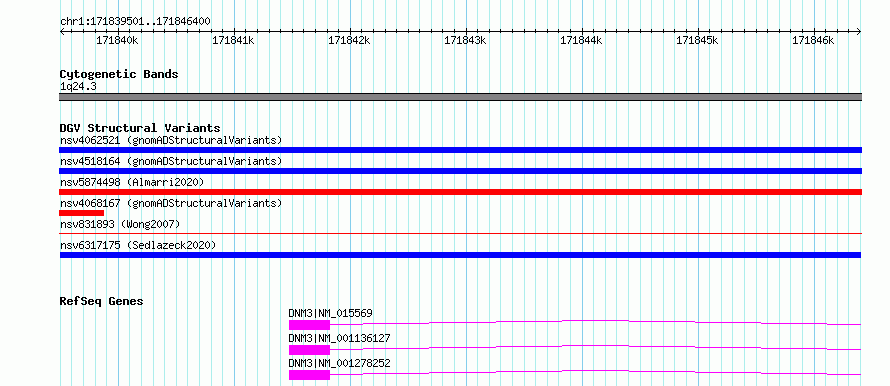890x386 pixels.
Task: Open the nsv831893 (Wong2007) variant label
Action: 120,224
